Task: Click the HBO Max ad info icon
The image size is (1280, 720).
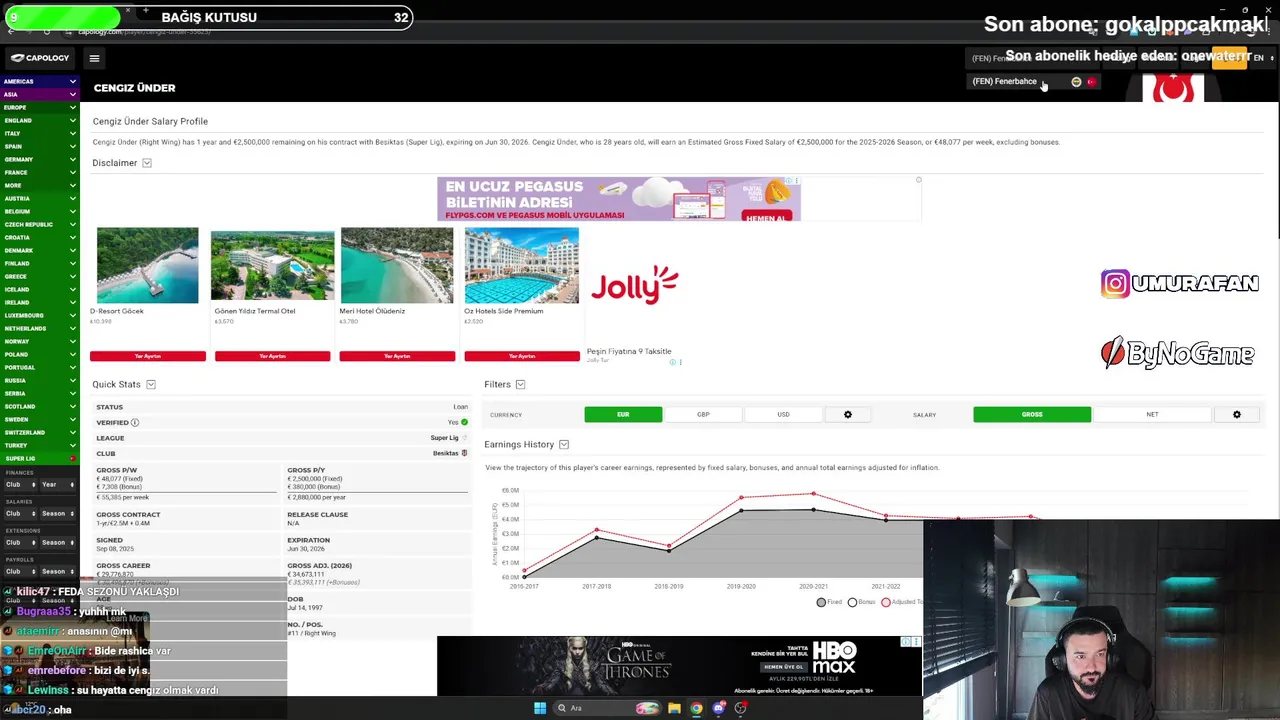Action: click(905, 642)
